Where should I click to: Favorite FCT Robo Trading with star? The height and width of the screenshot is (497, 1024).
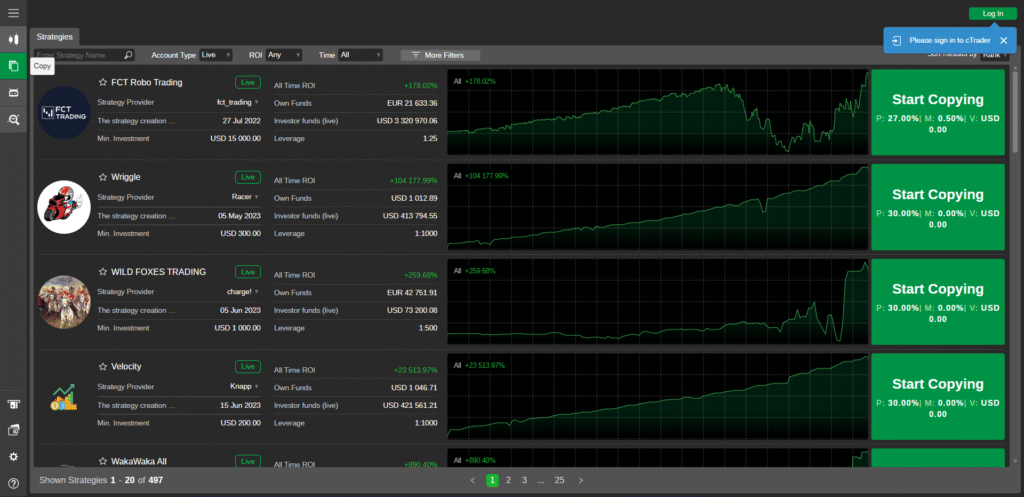tap(102, 82)
